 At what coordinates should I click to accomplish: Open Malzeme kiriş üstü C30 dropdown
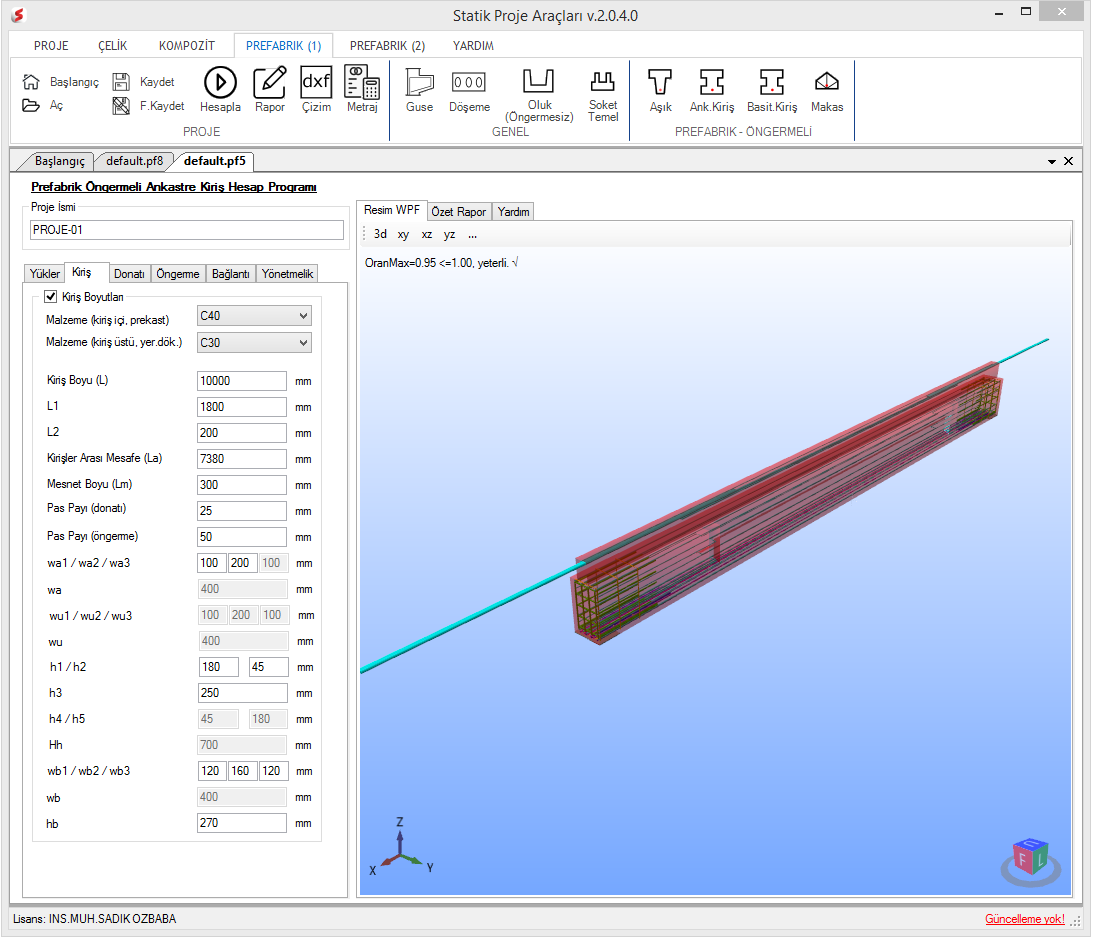coord(254,343)
